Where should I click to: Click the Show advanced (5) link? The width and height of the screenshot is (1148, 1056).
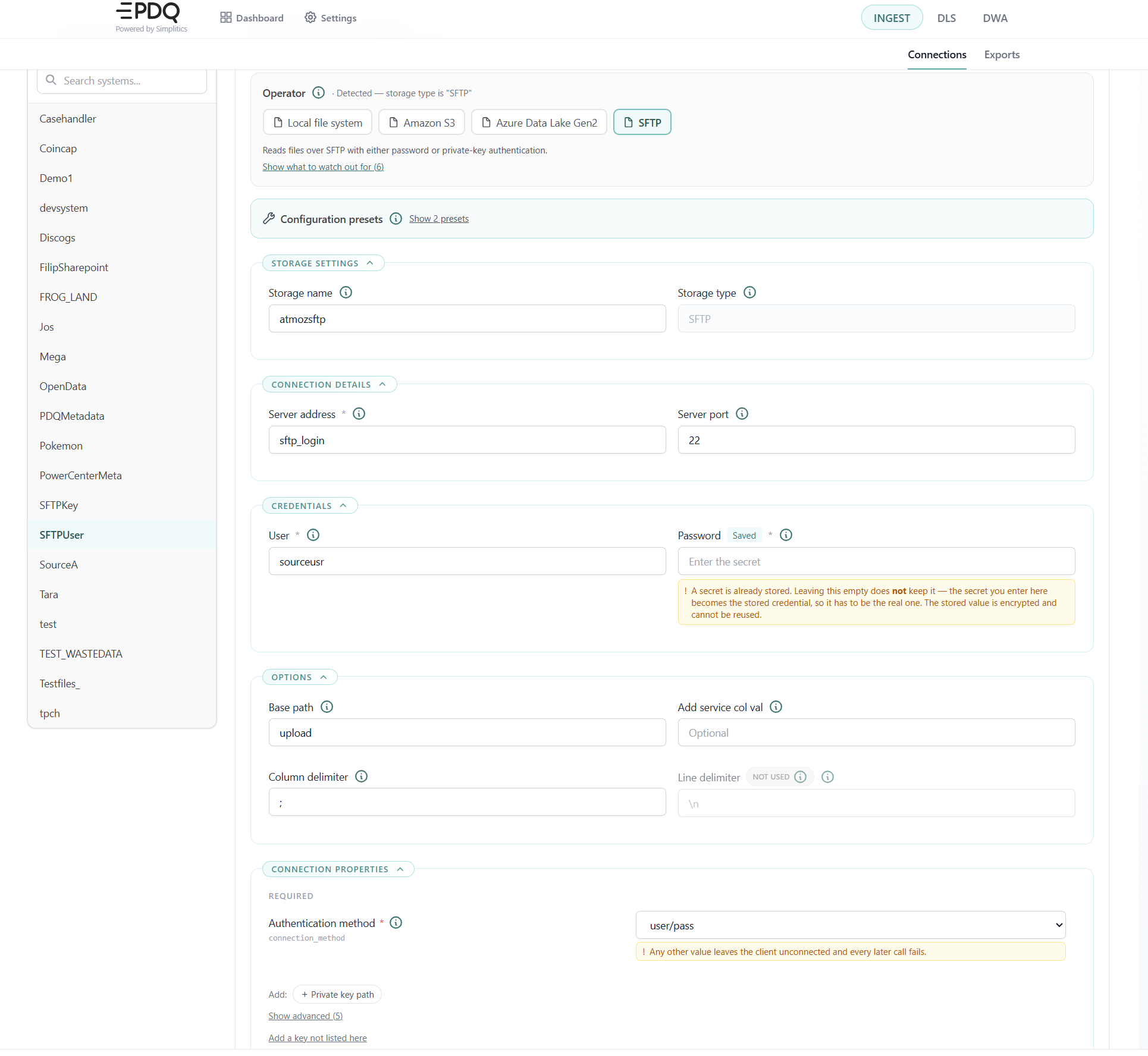[306, 1016]
